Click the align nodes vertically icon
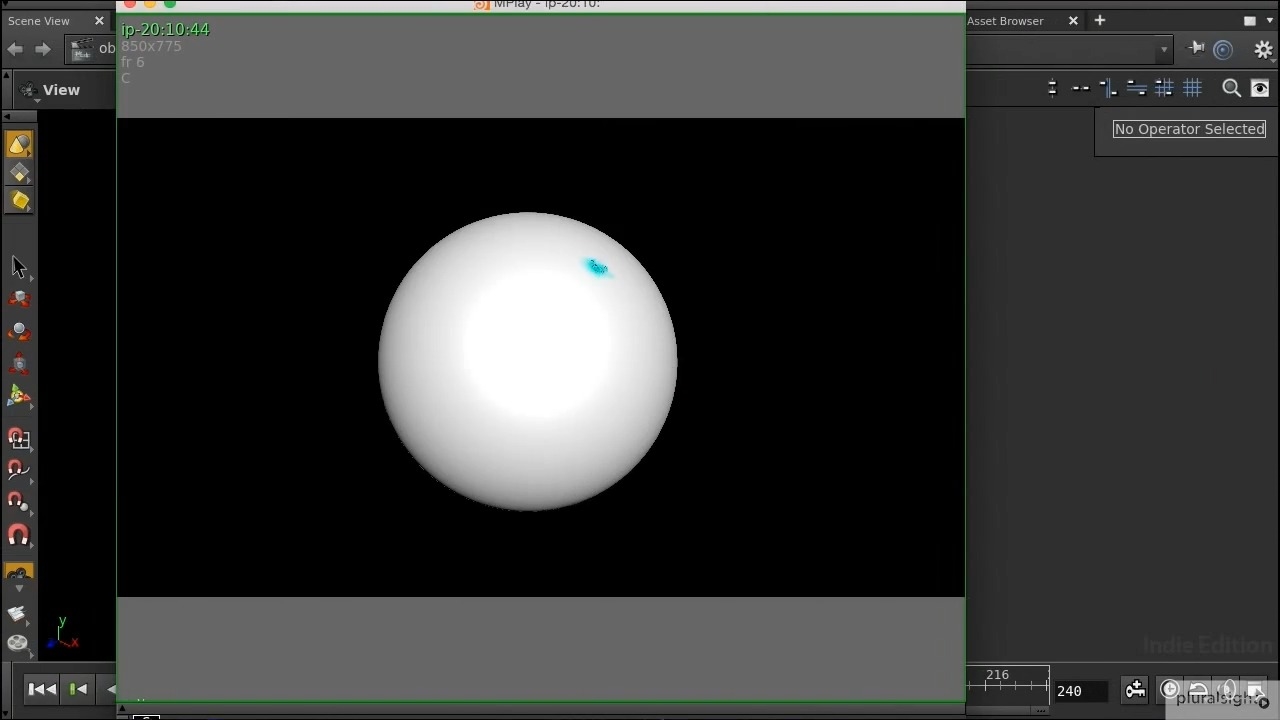 tap(1052, 89)
